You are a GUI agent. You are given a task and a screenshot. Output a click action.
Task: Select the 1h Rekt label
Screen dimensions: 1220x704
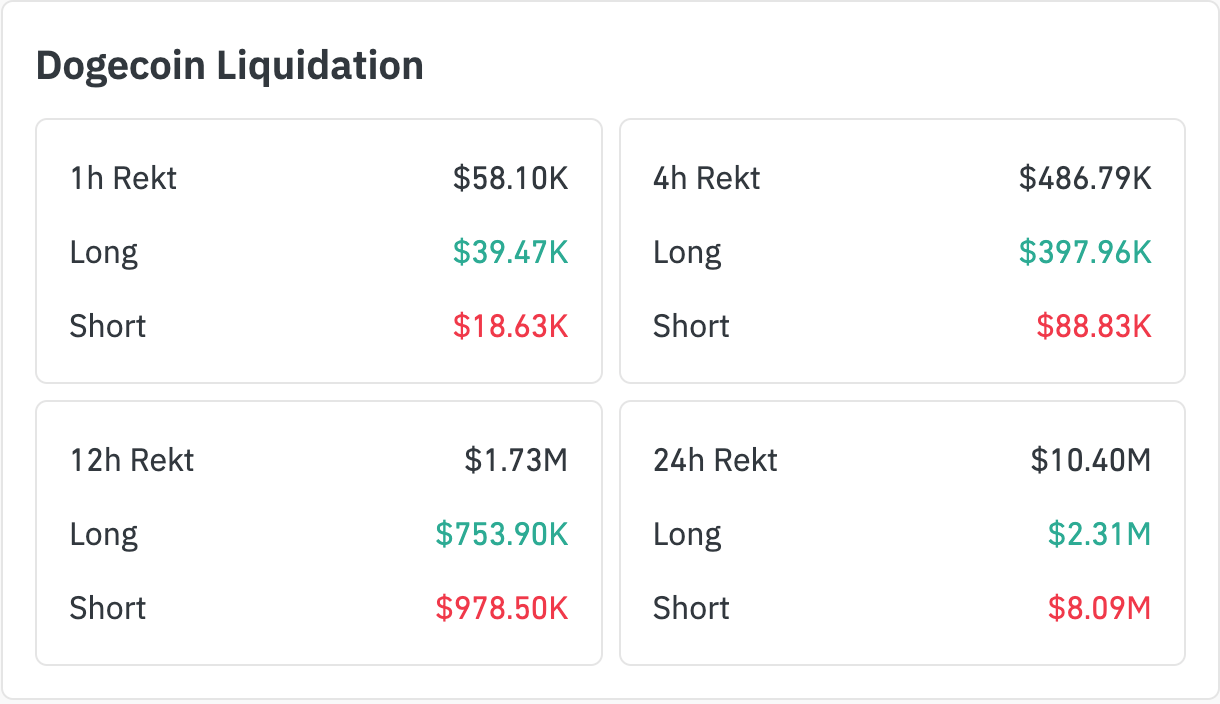[123, 179]
